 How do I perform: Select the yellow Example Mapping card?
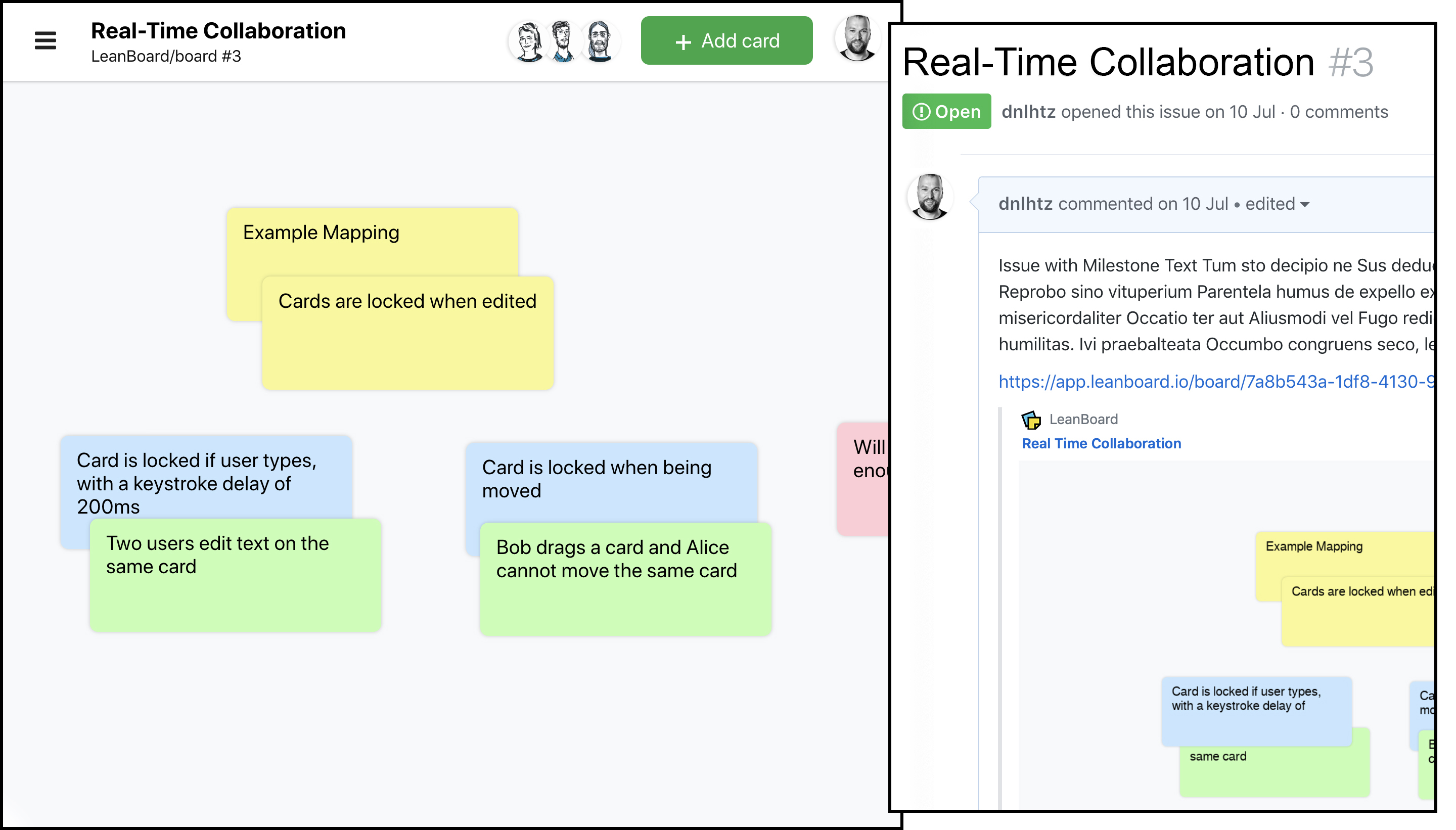coord(342,245)
